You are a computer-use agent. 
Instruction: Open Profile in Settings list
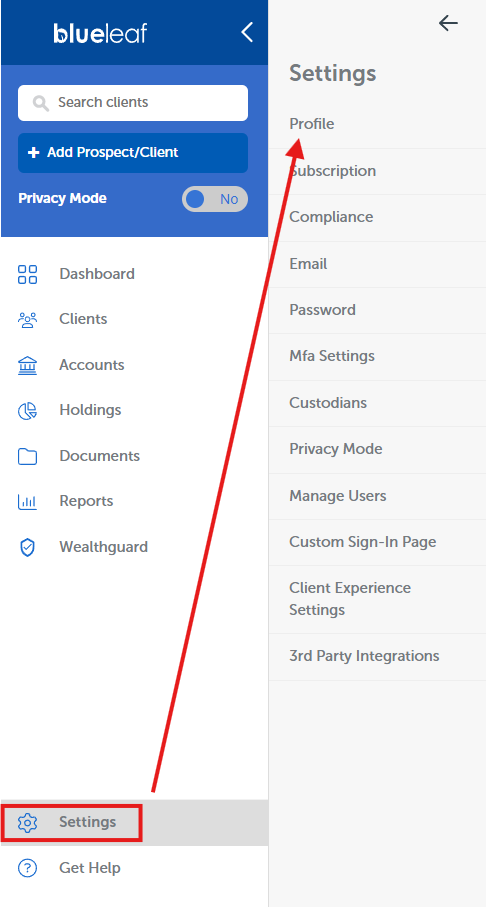tap(377, 124)
